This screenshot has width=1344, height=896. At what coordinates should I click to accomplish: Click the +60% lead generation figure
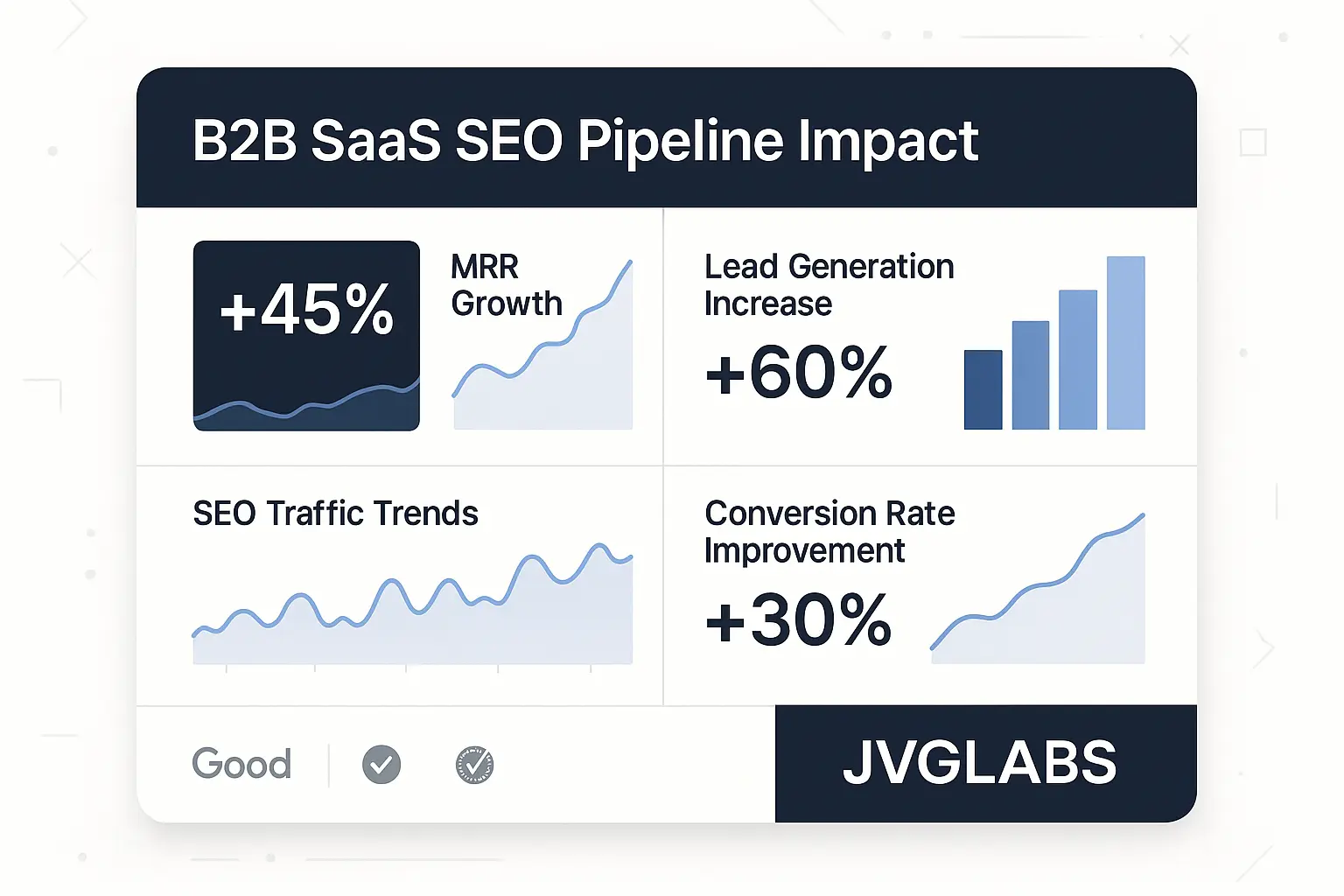[x=798, y=373]
